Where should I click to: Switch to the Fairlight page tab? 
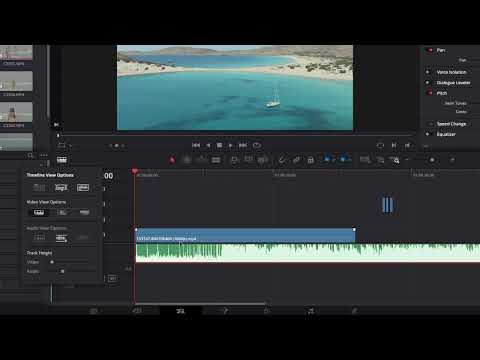311,311
